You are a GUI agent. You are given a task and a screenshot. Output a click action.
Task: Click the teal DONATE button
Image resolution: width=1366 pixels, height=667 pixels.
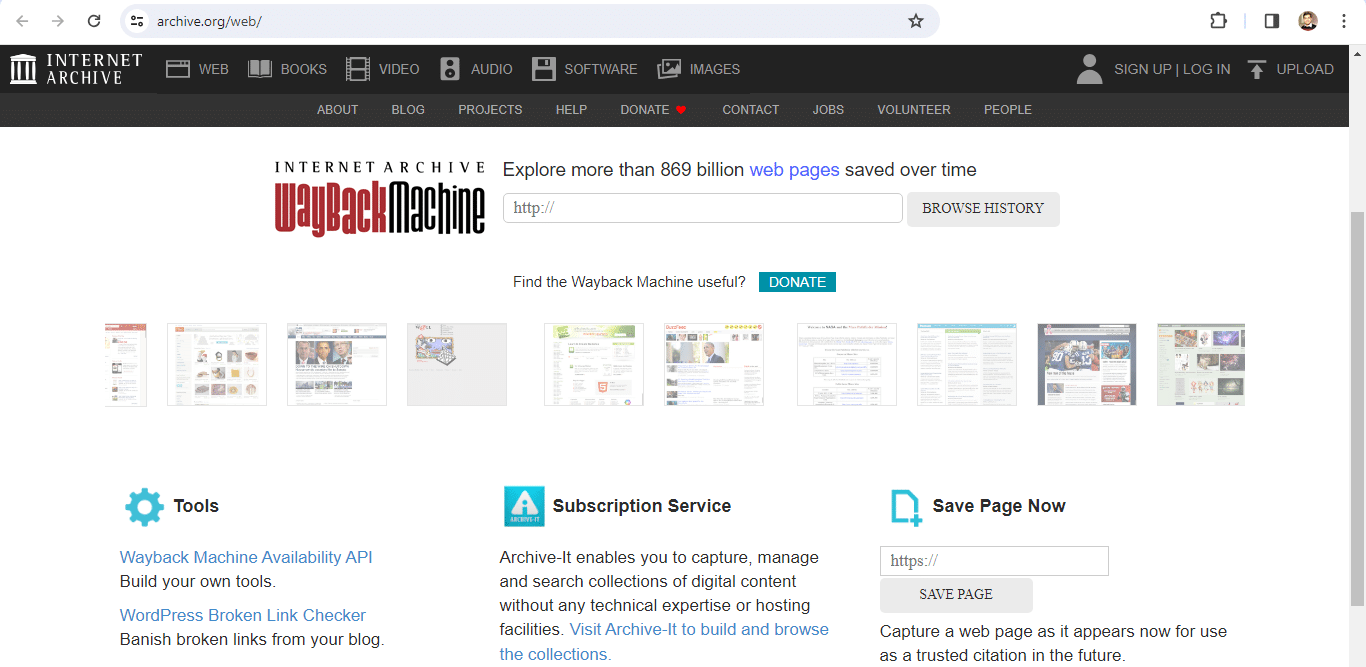(797, 282)
